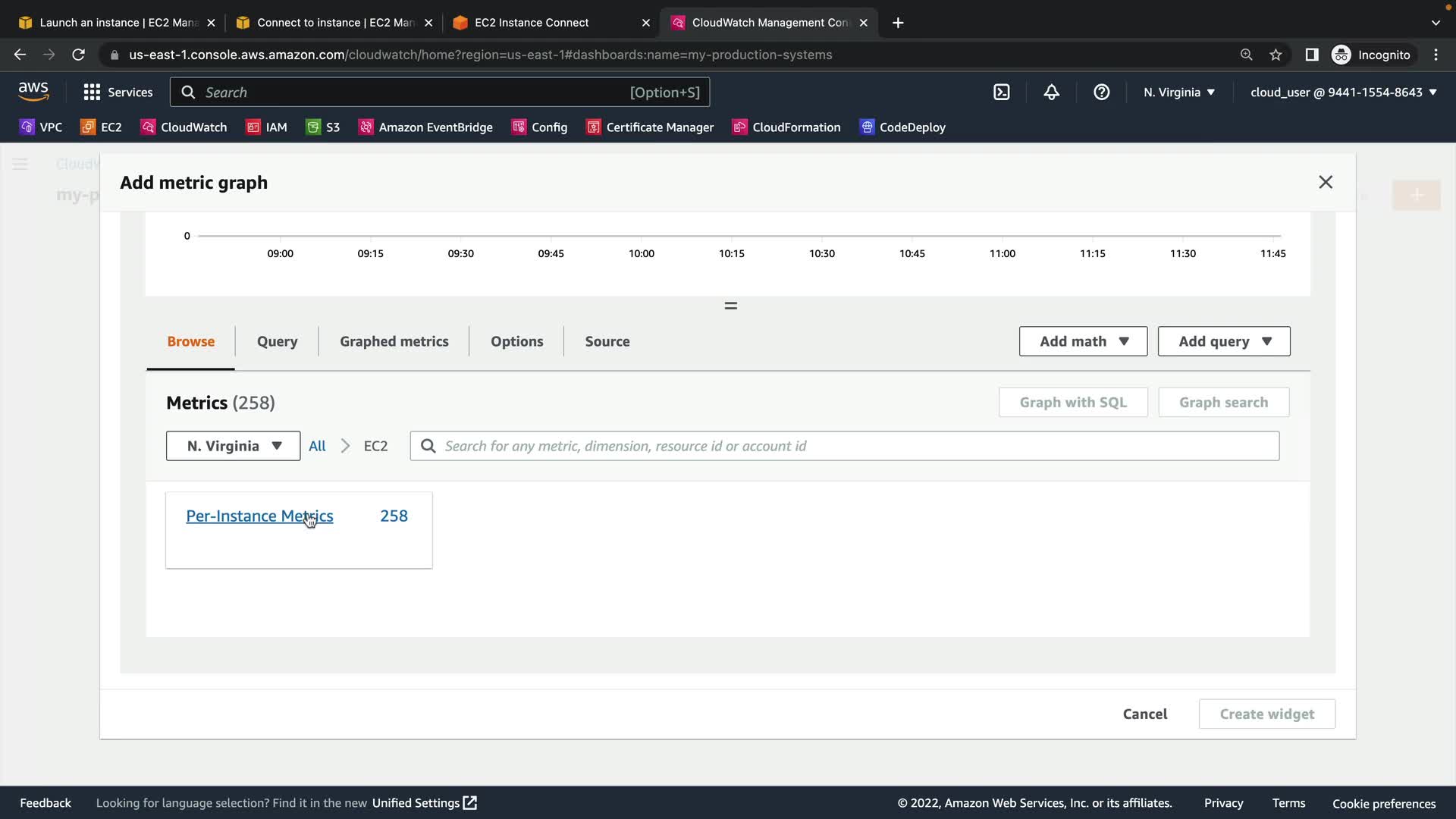Switch to the Options tab

click(x=516, y=341)
